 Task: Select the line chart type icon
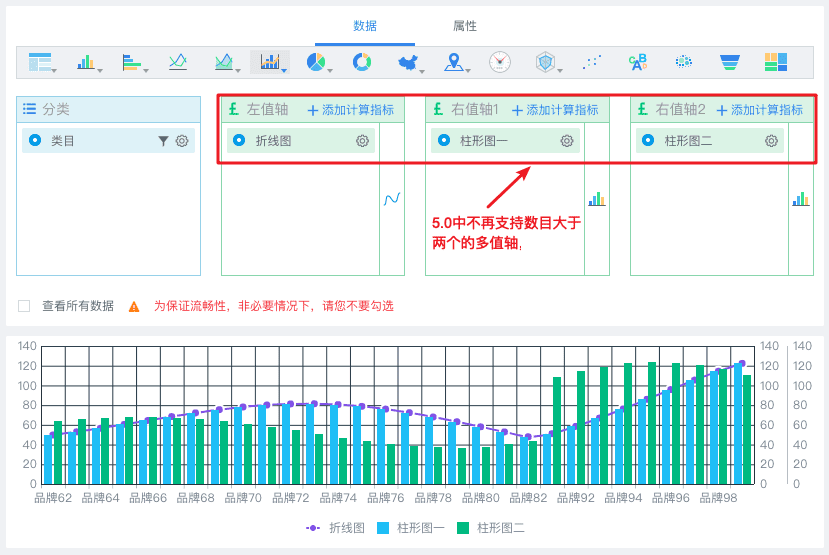point(178,62)
